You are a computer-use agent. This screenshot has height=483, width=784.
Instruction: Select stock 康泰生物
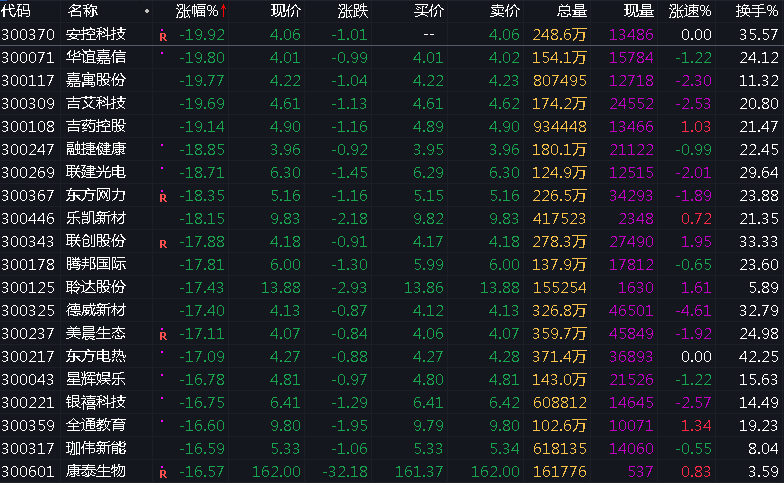click(96, 471)
